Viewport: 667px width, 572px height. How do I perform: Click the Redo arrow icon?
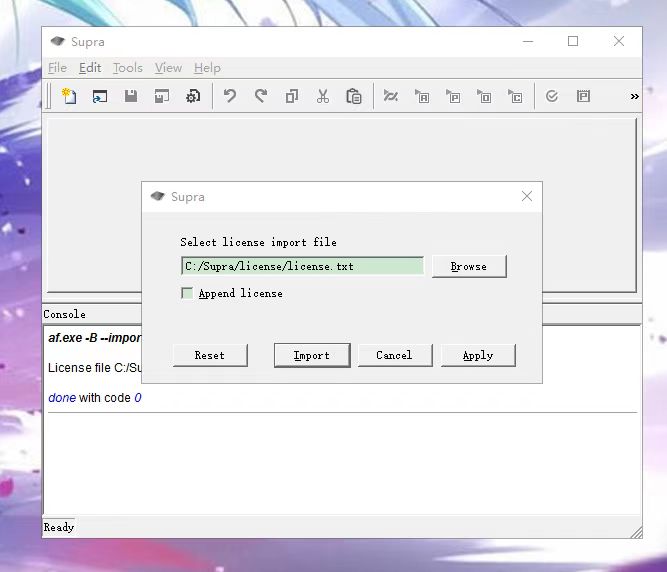coord(261,96)
